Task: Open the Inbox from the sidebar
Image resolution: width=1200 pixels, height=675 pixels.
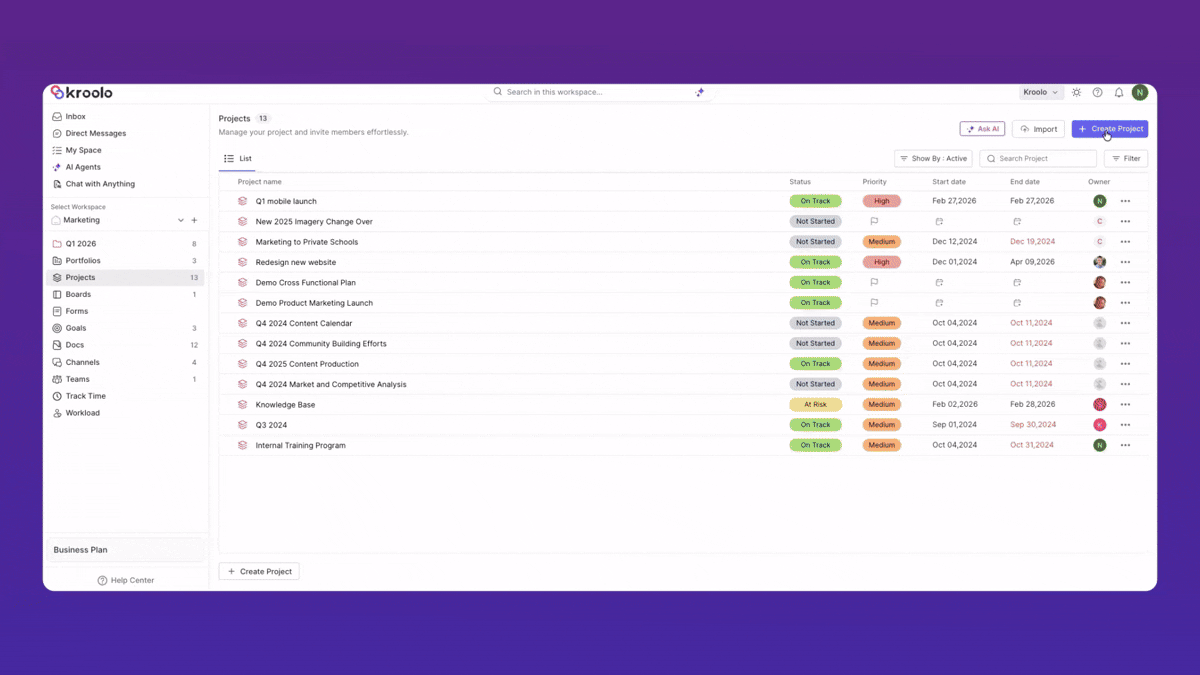Action: coord(74,116)
